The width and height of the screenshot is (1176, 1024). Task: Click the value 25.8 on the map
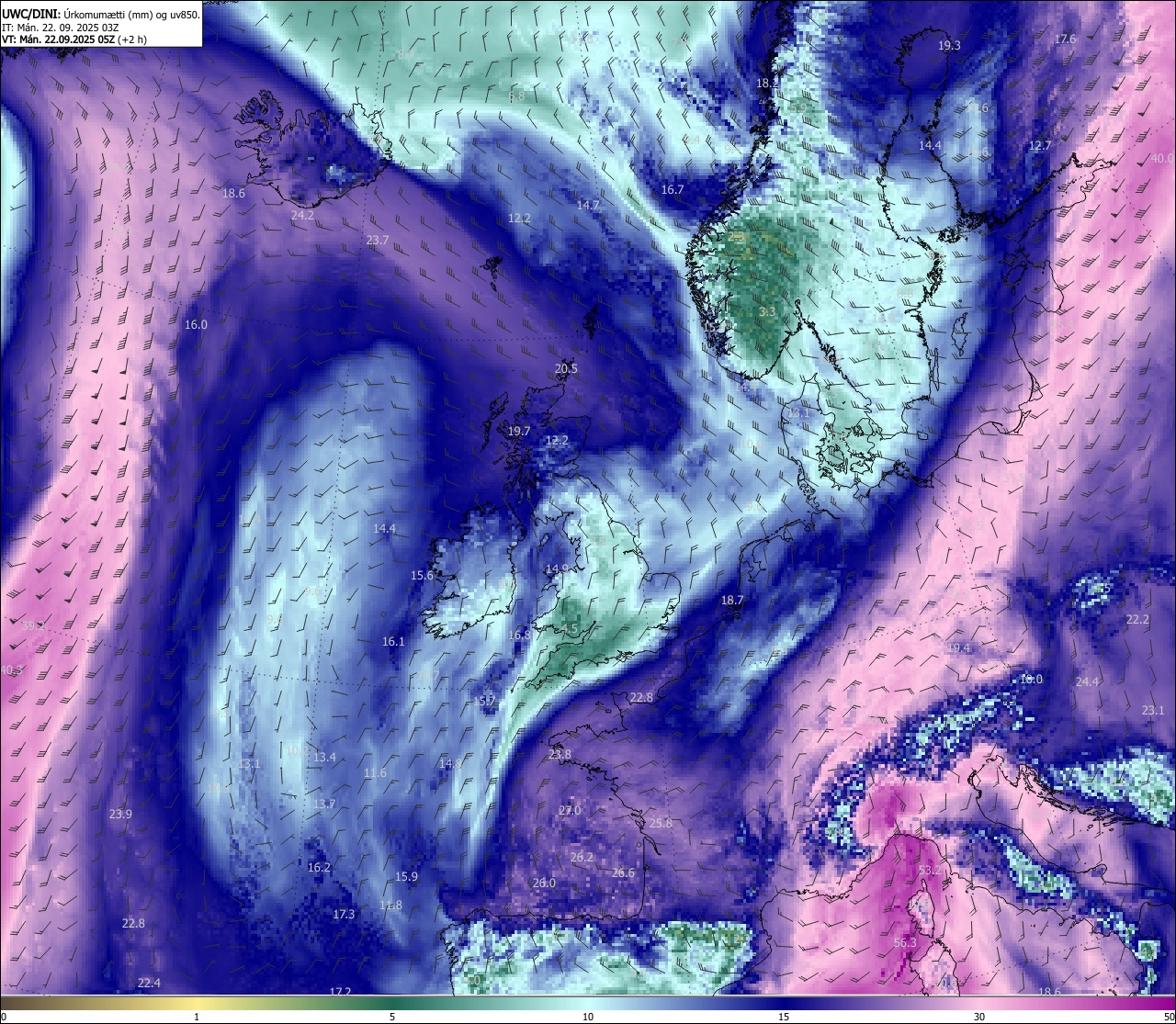click(661, 824)
